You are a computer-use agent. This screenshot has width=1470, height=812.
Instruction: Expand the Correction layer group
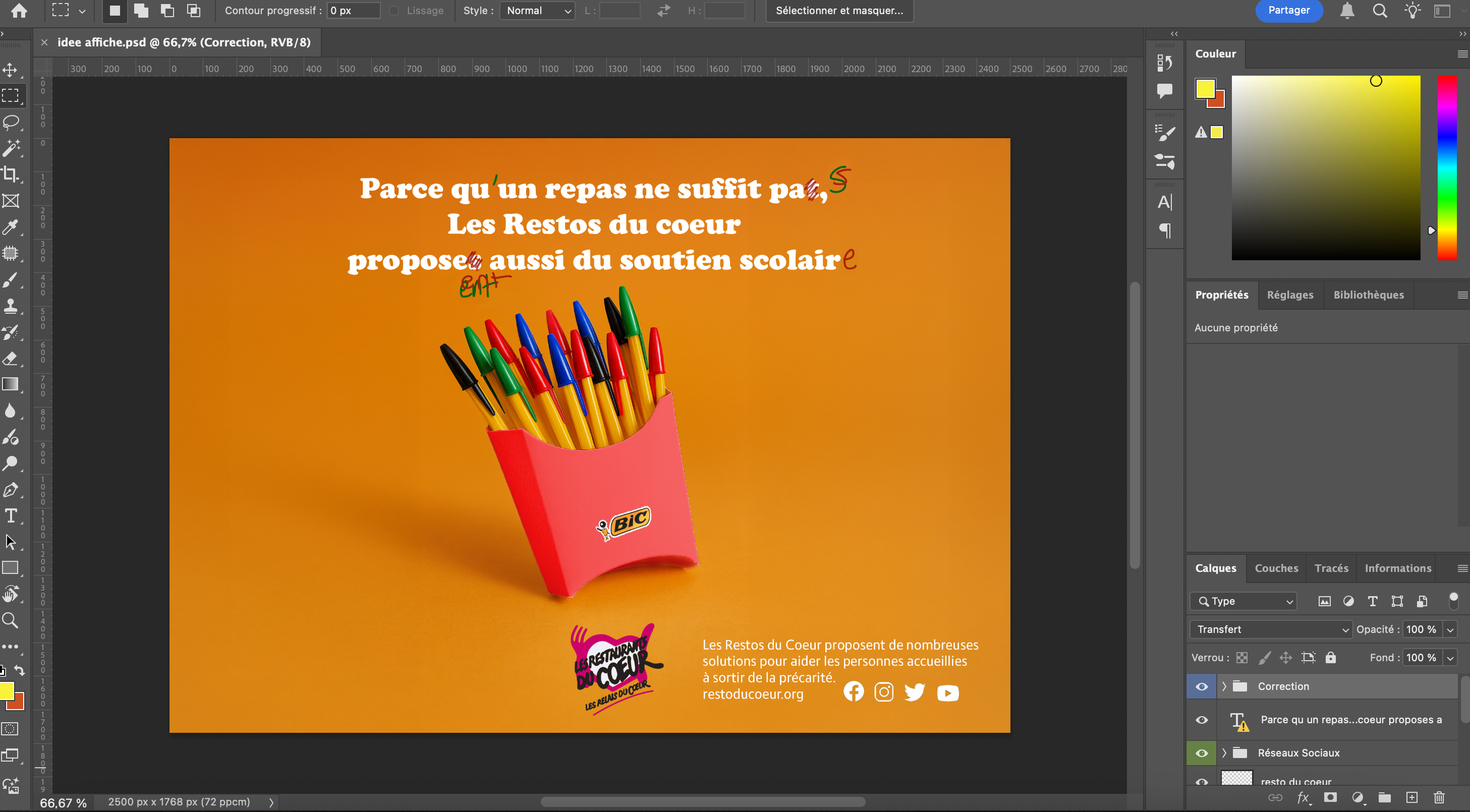point(1225,686)
